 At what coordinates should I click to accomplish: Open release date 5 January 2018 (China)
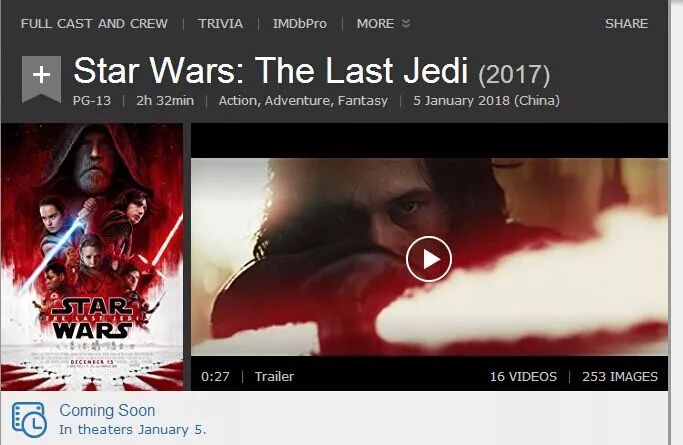tap(487, 101)
